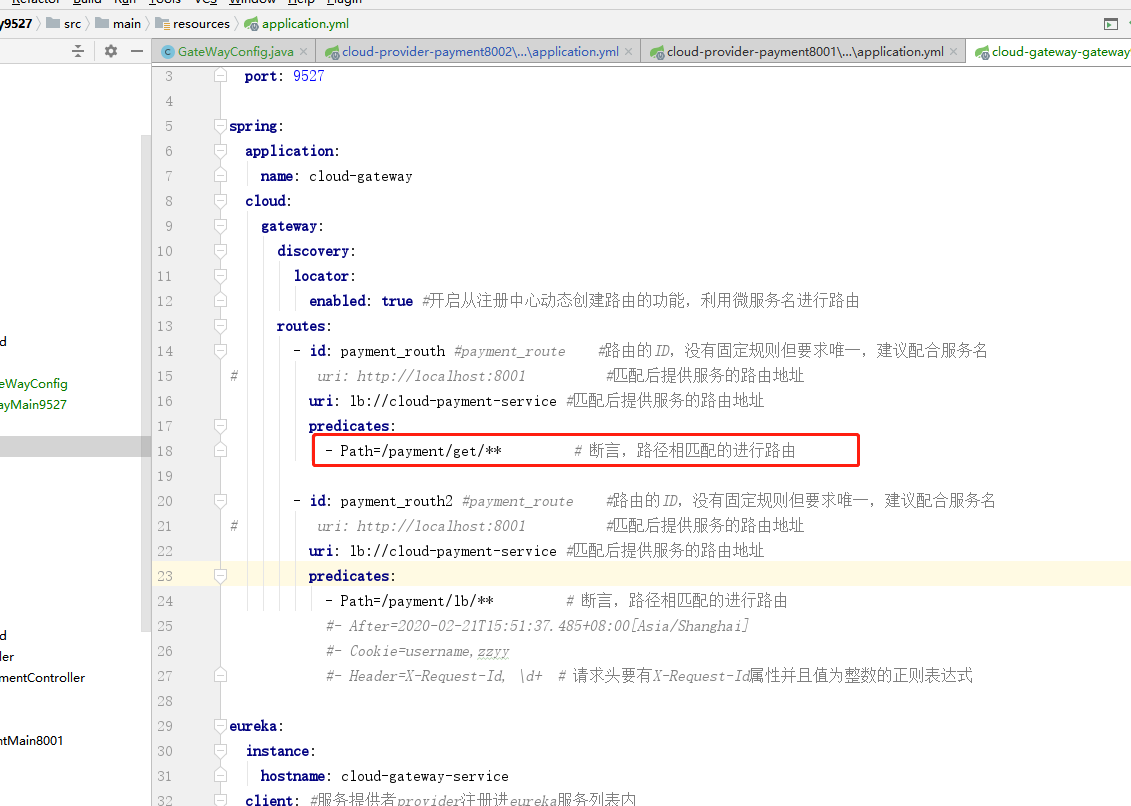Collapse the locator block on line 11
Viewport: 1131px width, 806px height.
(221, 276)
